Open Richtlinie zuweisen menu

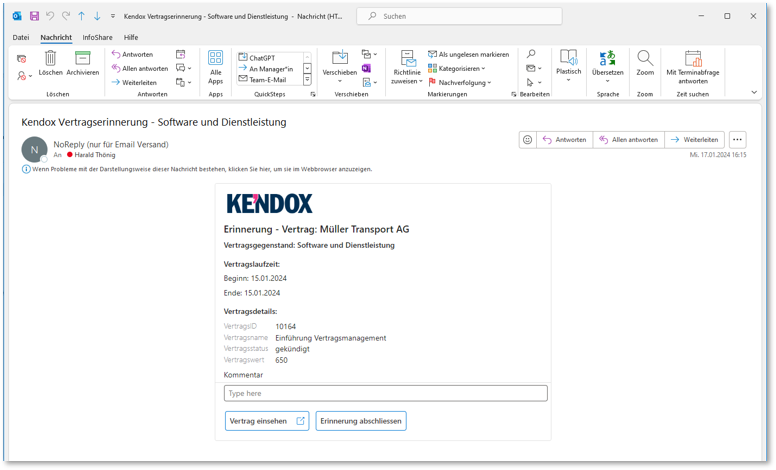point(407,67)
